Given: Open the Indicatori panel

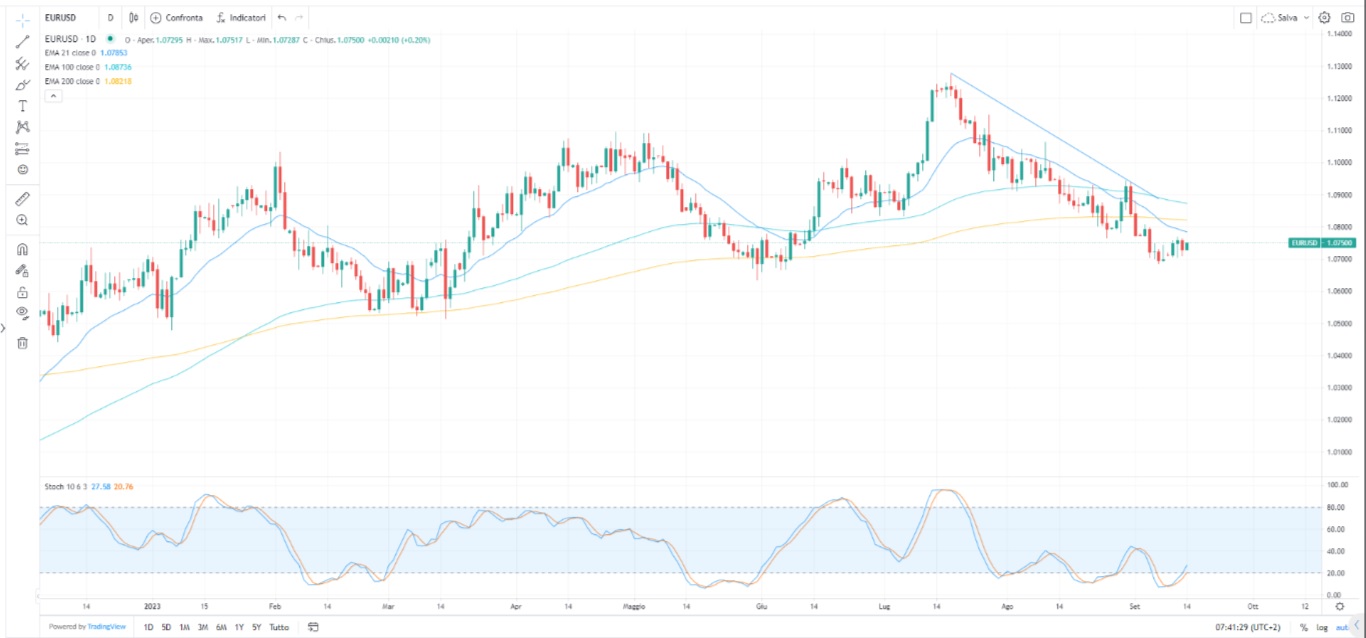Looking at the screenshot, I should point(240,17).
